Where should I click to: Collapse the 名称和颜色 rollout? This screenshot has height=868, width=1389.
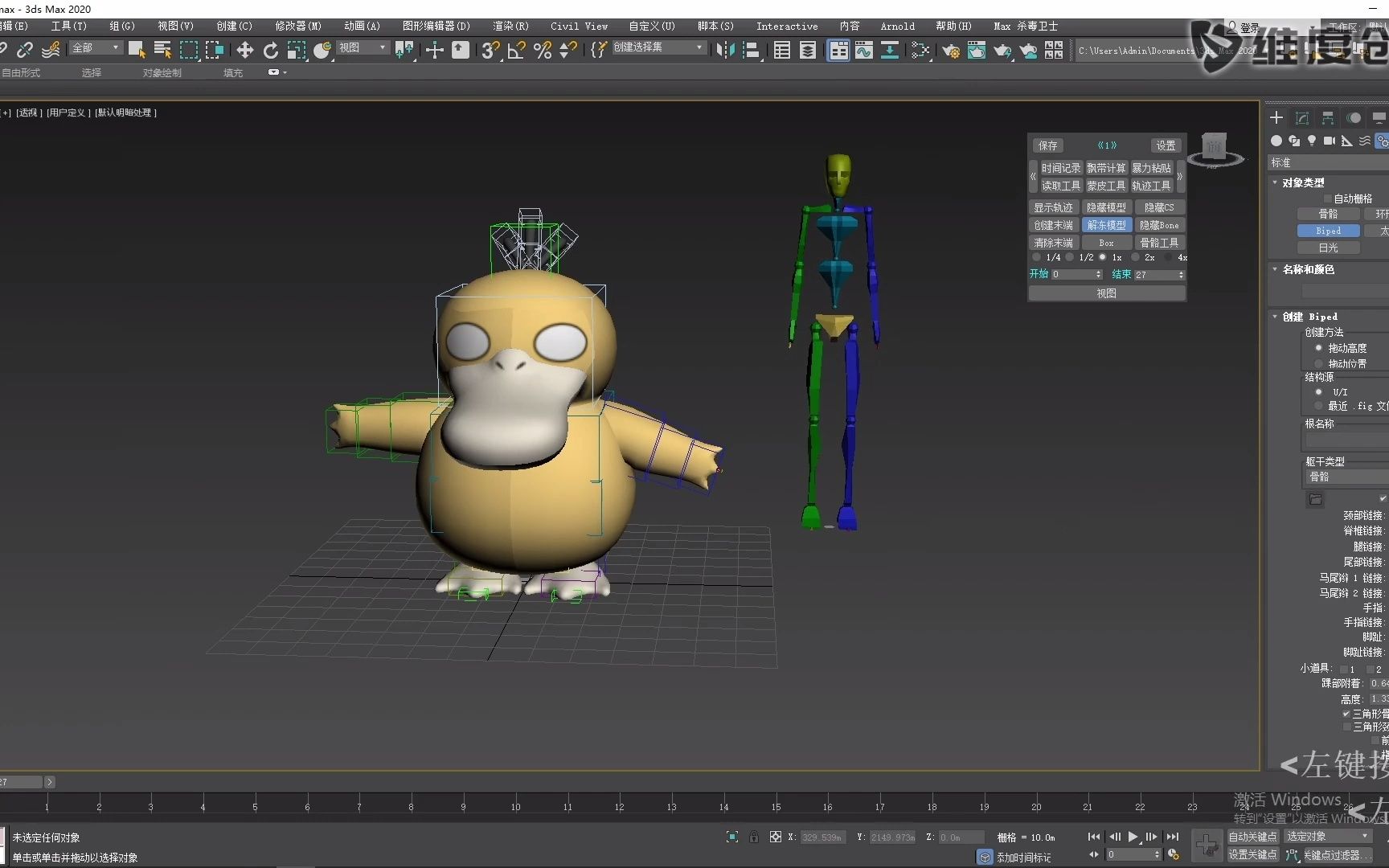click(x=1276, y=269)
